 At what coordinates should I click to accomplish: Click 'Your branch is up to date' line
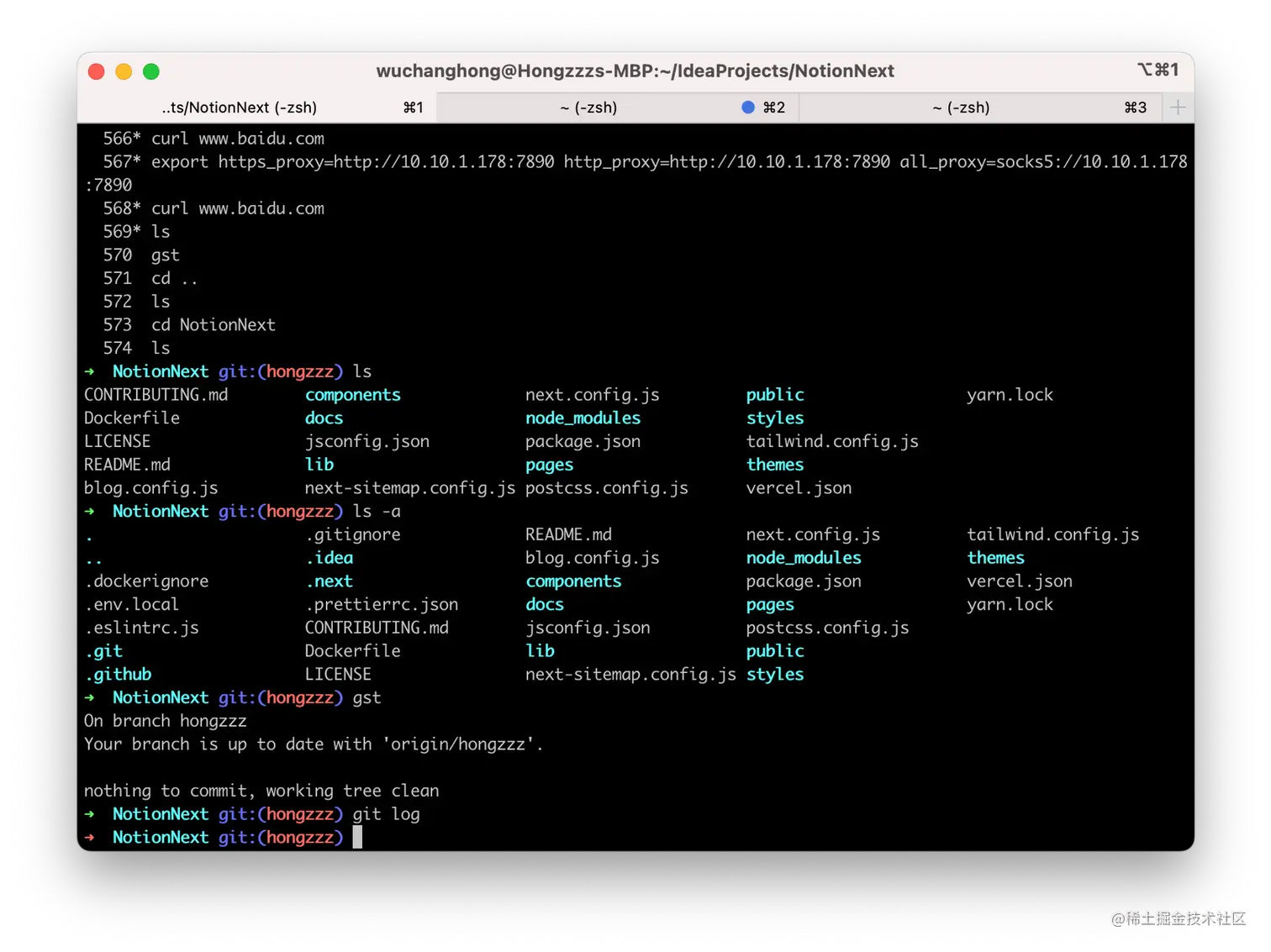click(314, 744)
